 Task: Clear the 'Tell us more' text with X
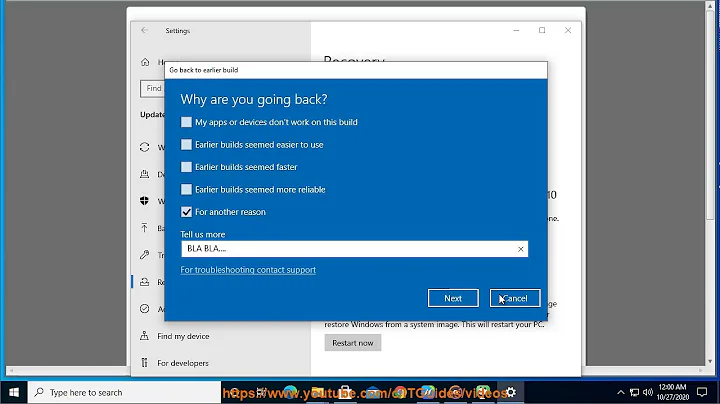521,249
